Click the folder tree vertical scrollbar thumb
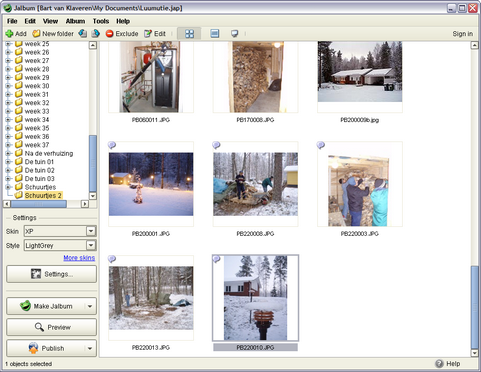This screenshot has width=481, height=372. tap(93, 163)
